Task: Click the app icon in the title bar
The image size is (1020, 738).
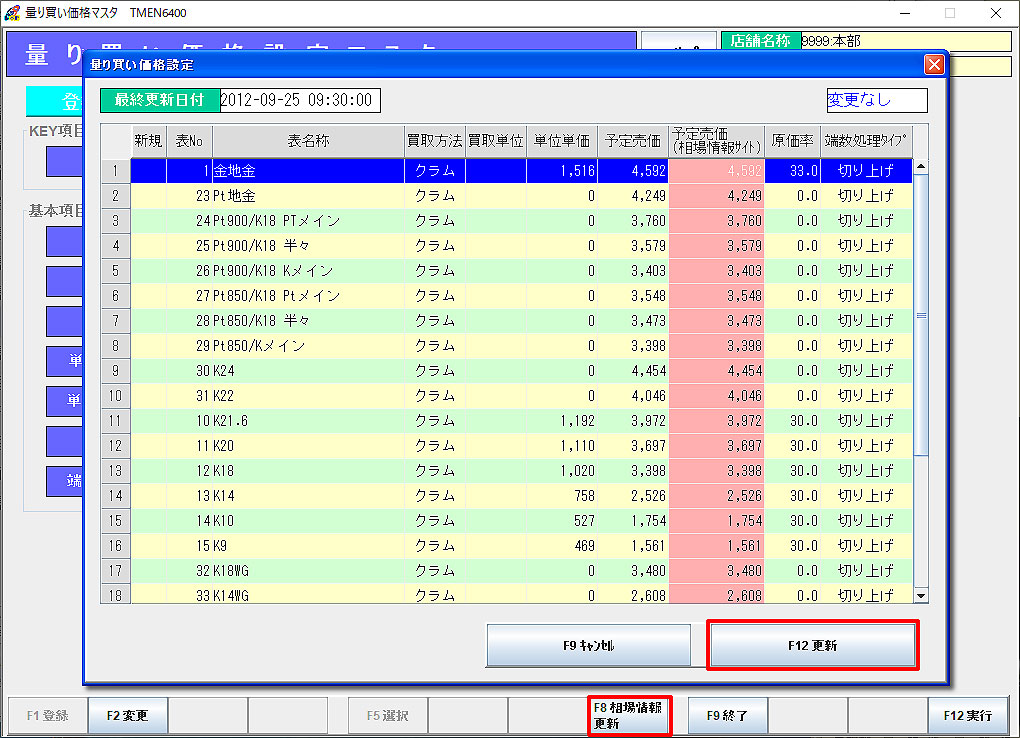Action: tap(13, 13)
